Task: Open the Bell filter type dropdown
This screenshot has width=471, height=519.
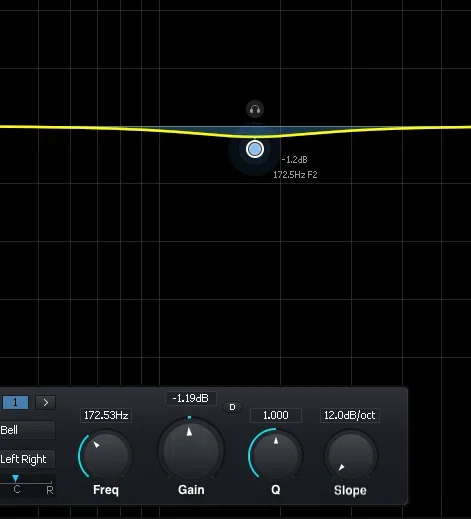Action: 27,430
